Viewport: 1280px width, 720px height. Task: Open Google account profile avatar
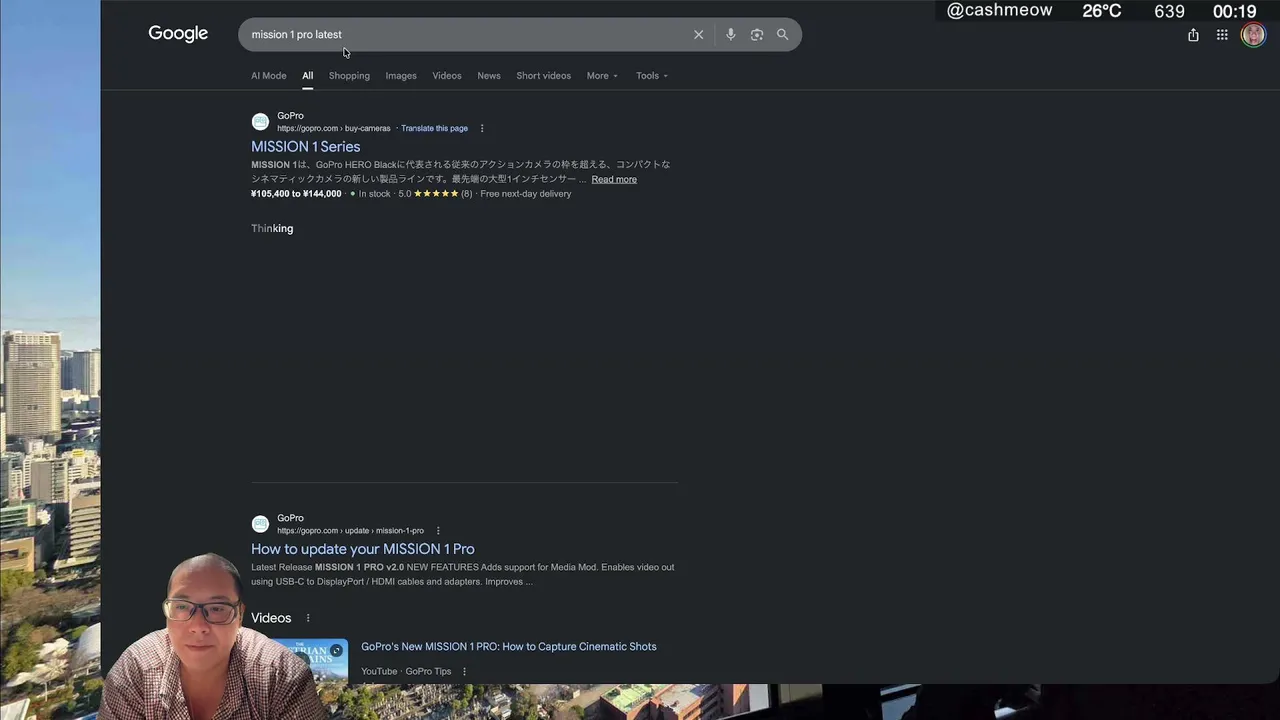pos(1253,35)
